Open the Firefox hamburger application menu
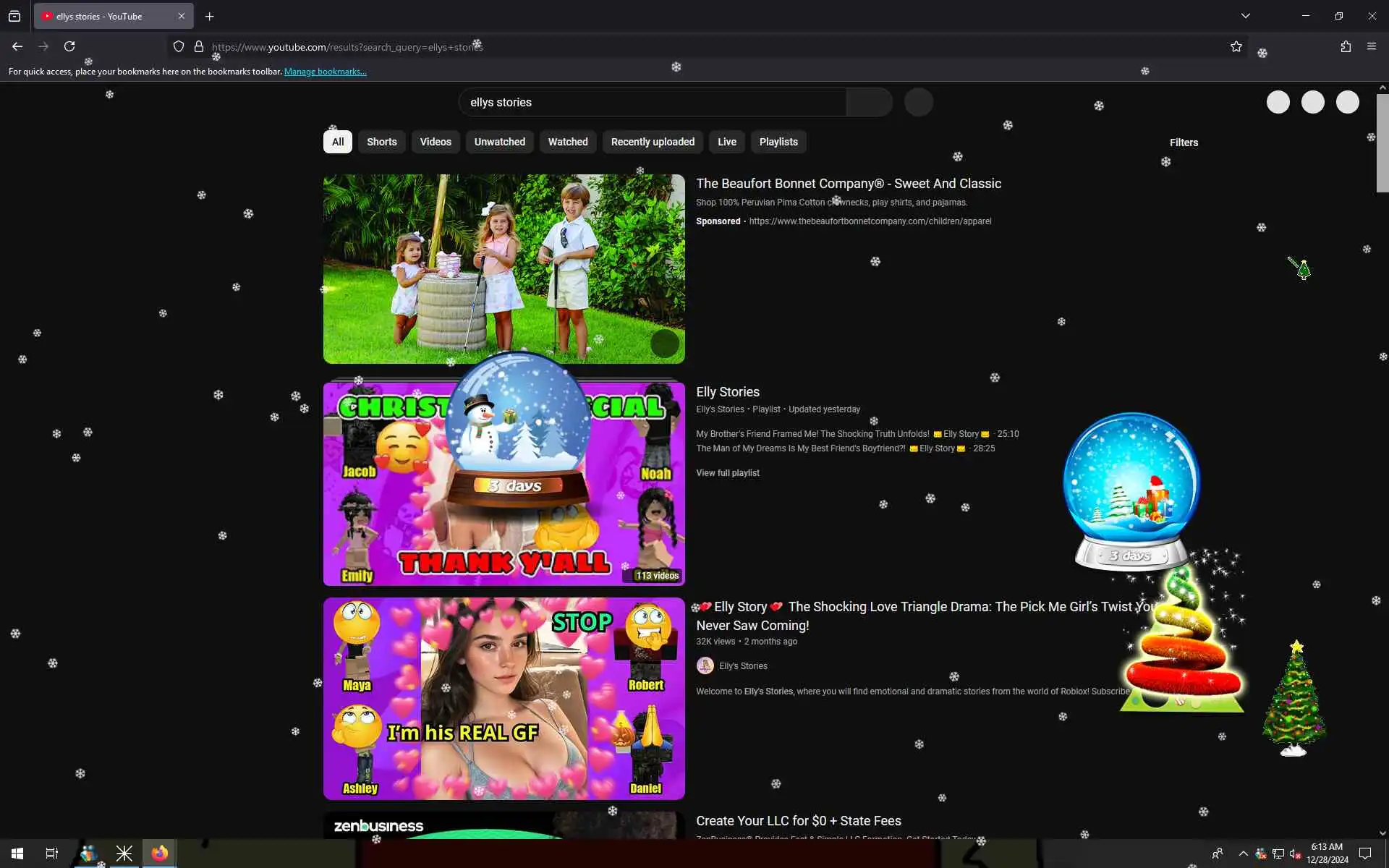This screenshot has width=1389, height=868. pos(1371,46)
